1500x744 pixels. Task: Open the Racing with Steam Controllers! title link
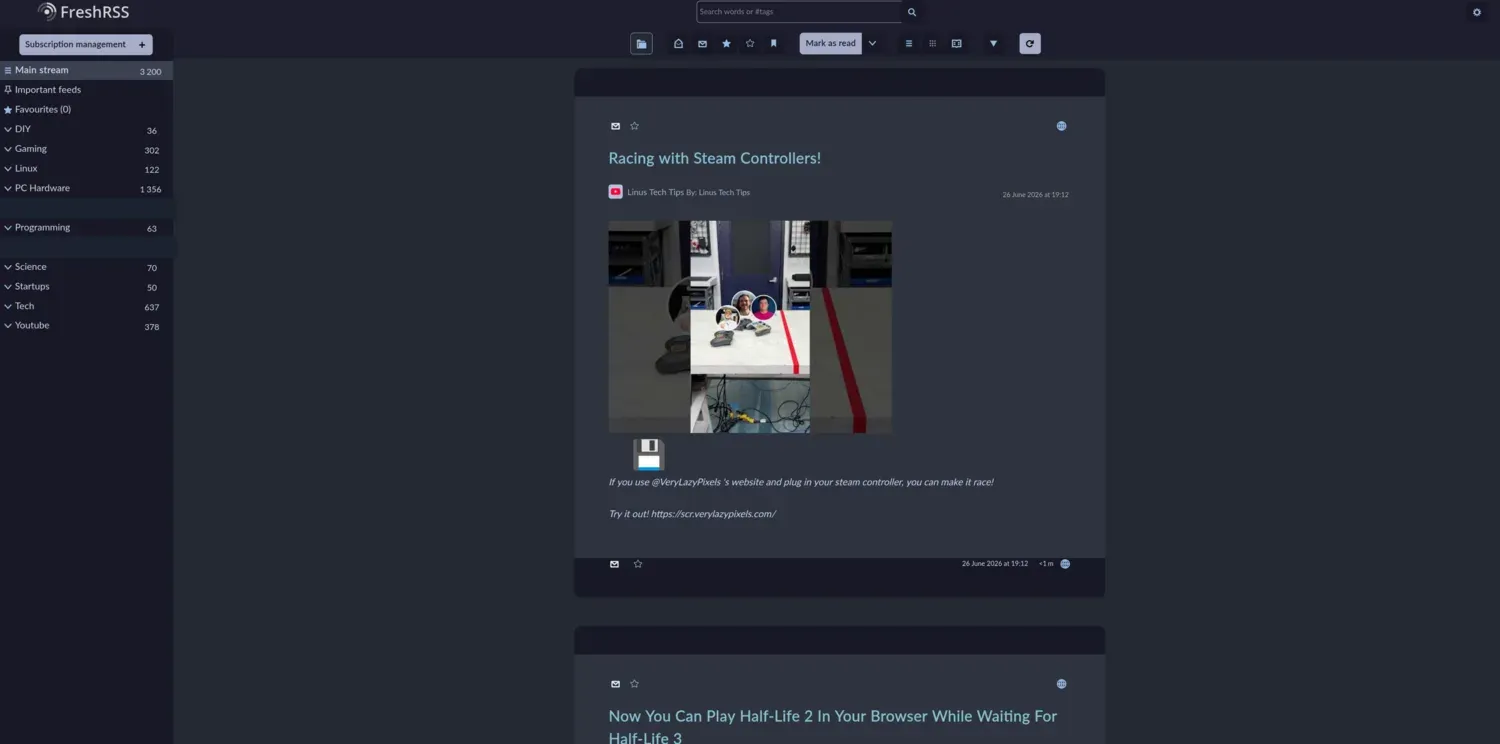click(x=715, y=158)
